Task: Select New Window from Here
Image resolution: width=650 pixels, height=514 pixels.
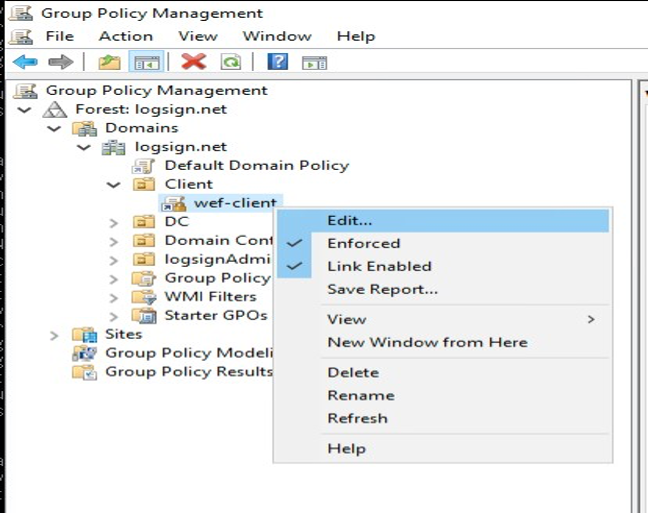Action: pos(443,342)
